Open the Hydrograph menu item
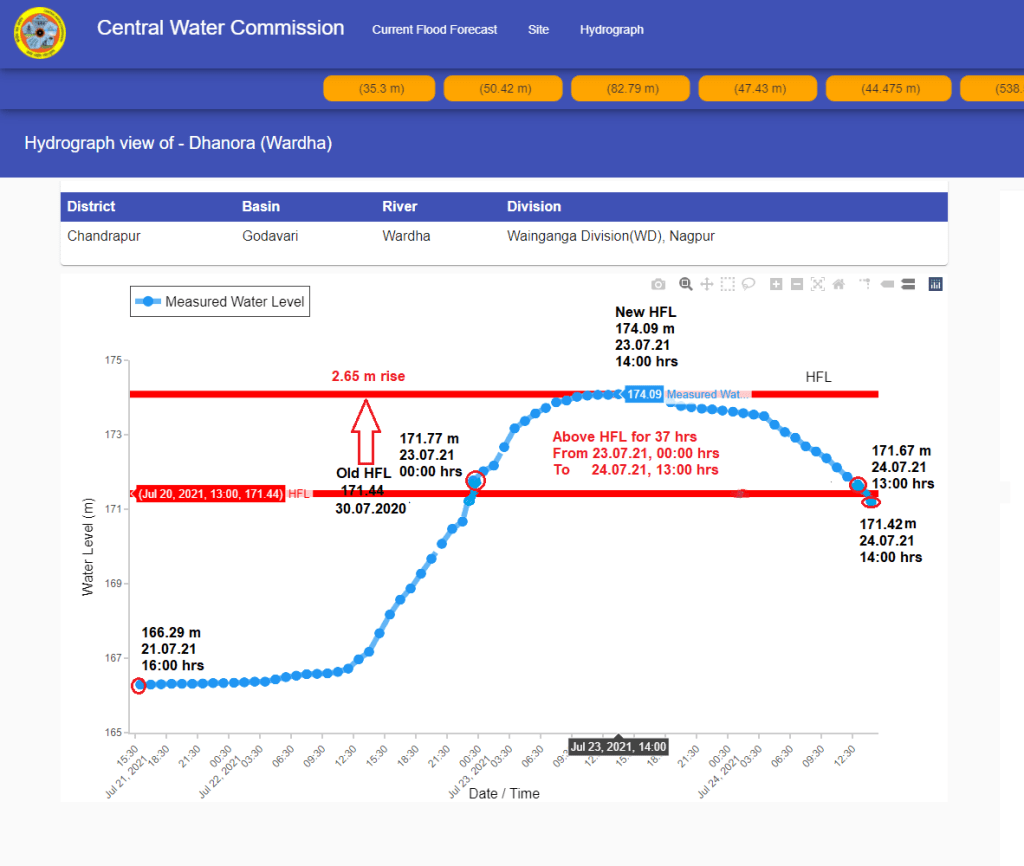The image size is (1024, 866). 612,30
